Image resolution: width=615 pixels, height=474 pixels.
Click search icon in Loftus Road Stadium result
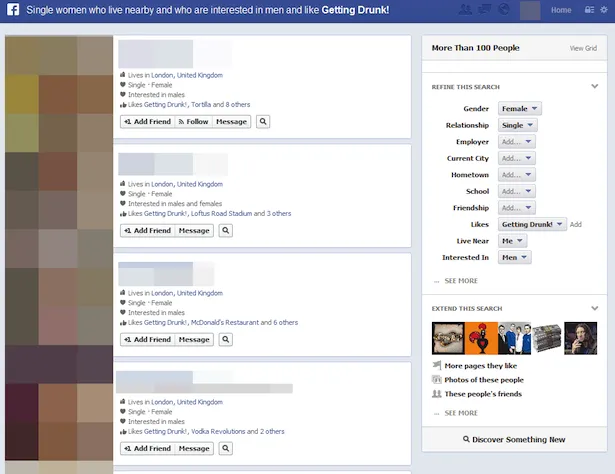(226, 231)
